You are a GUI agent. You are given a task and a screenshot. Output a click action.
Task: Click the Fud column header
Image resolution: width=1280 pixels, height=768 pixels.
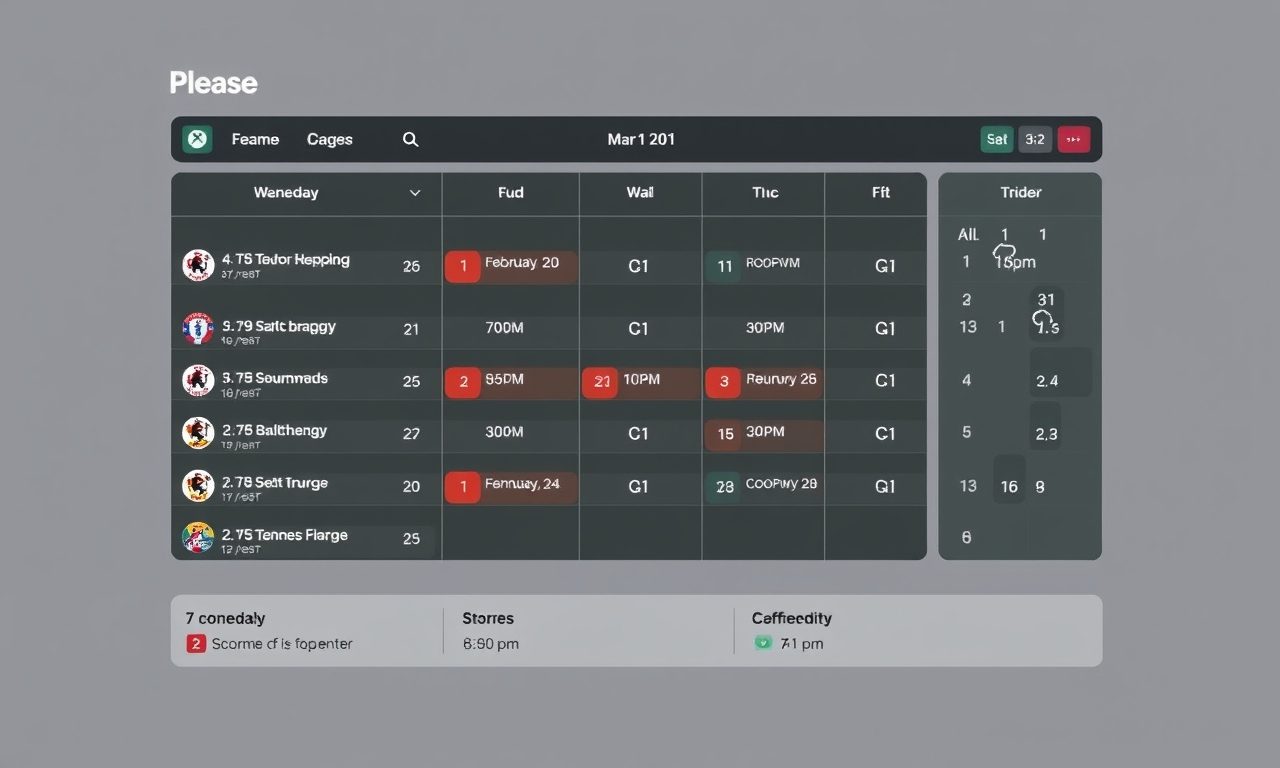pyautogui.click(x=510, y=193)
